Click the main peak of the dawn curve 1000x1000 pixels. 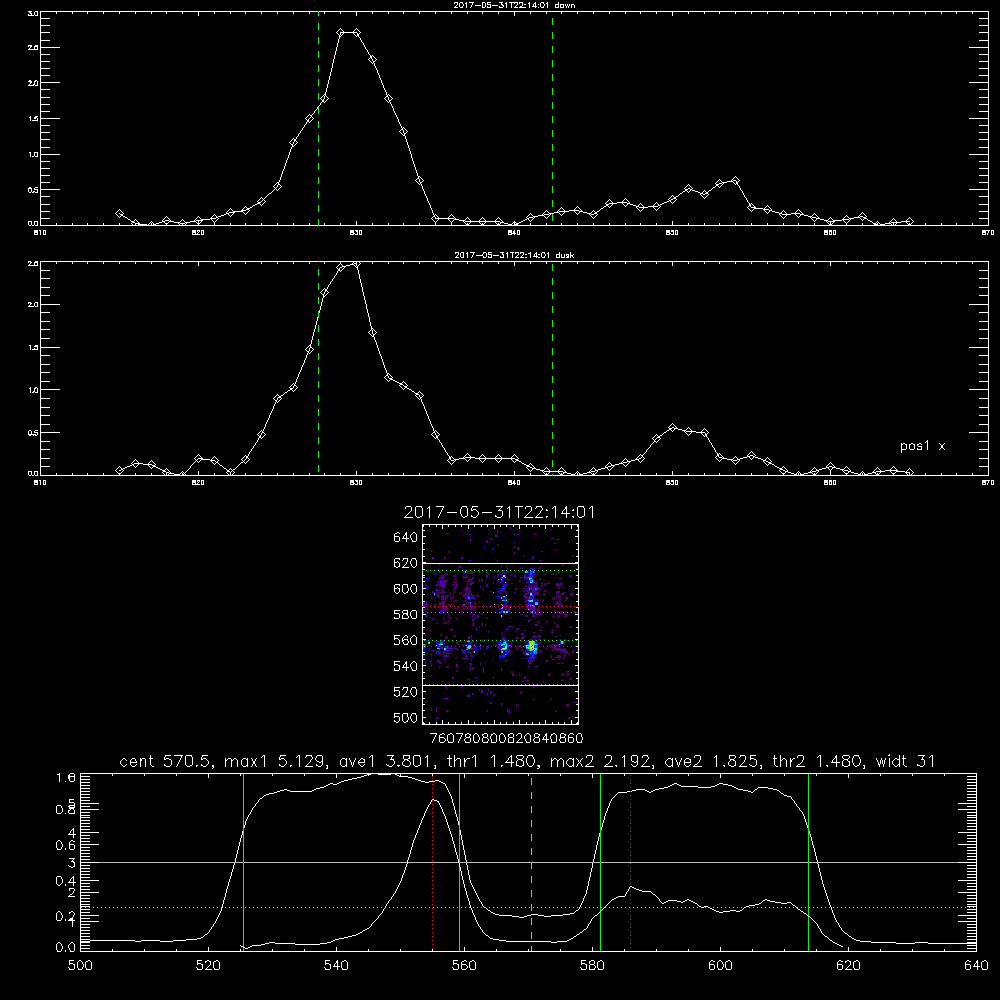pyautogui.click(x=348, y=32)
